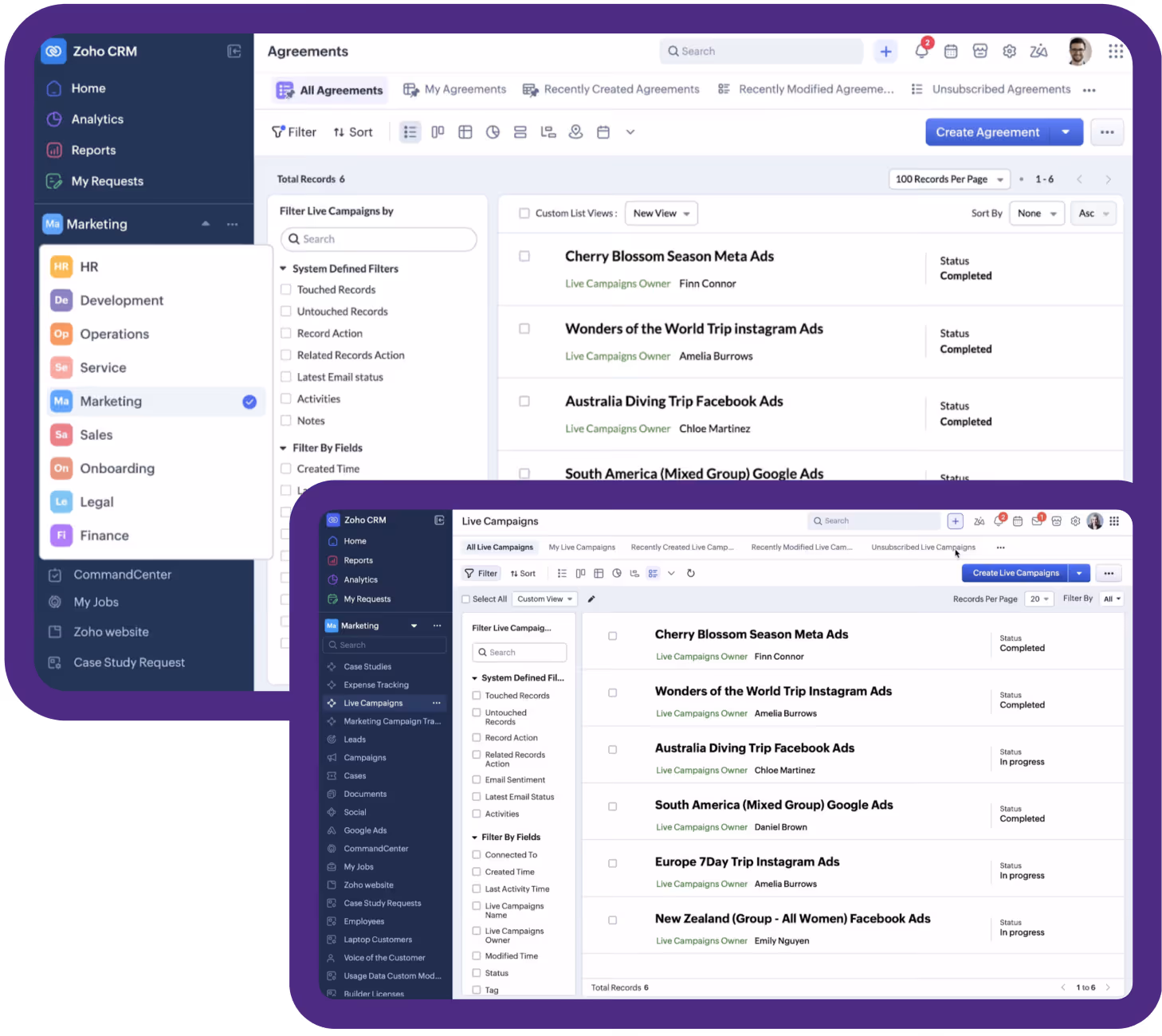
Task: Click edit pencil icon beside Custom View
Action: (591, 599)
